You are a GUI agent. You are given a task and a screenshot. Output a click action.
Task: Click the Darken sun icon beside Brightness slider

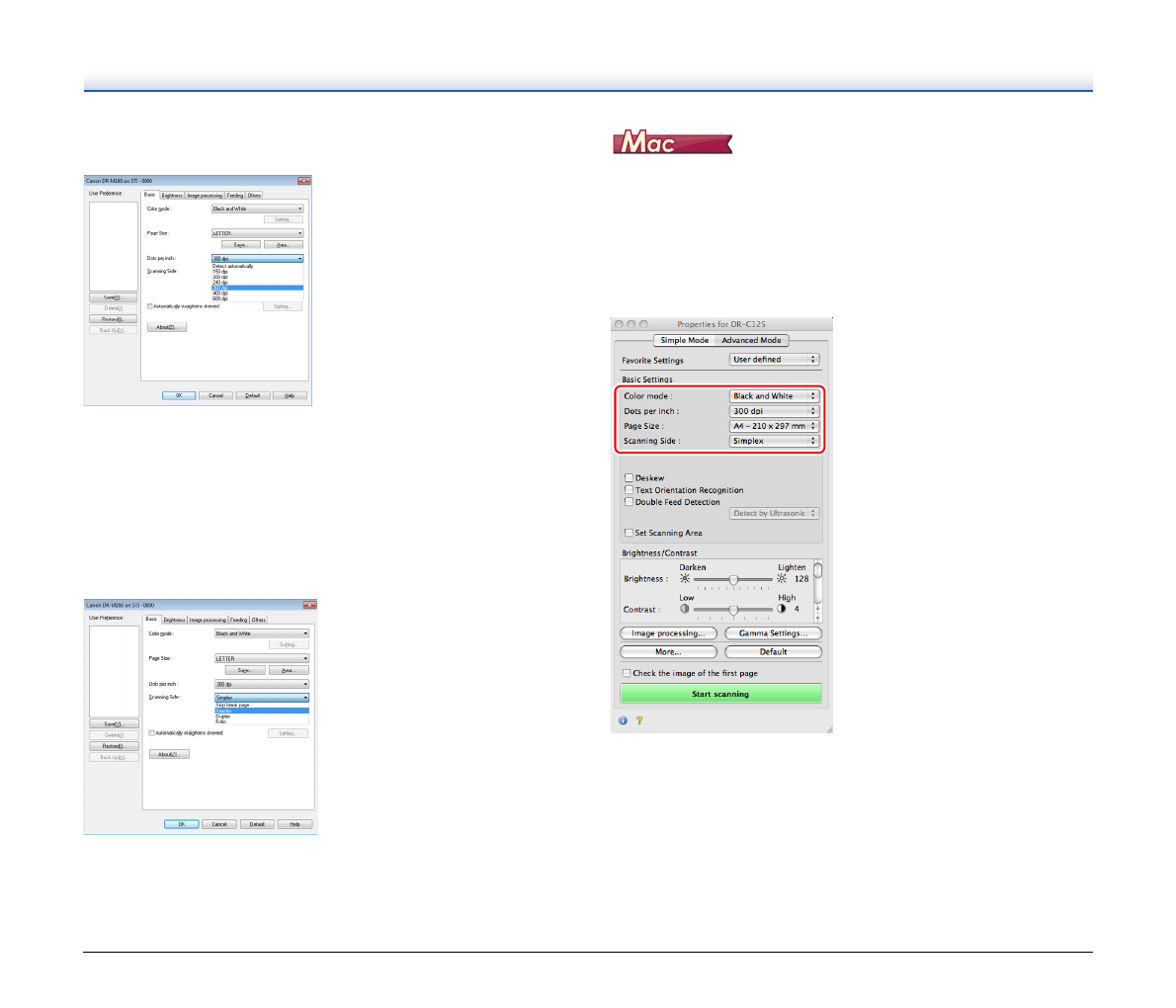point(684,579)
